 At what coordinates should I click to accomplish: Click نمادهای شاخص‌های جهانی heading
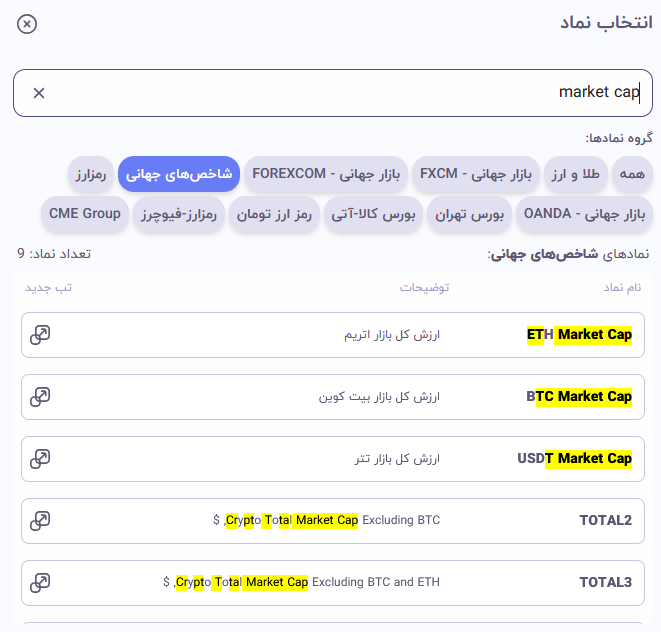(x=568, y=254)
